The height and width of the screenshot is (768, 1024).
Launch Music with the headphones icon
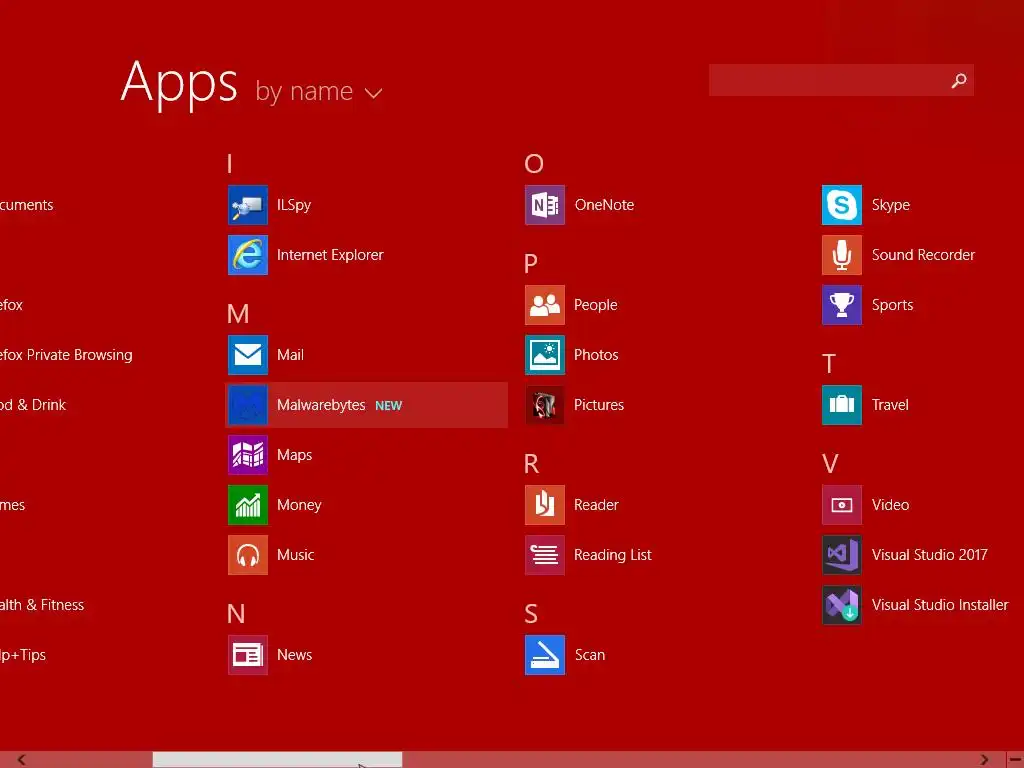[x=248, y=555]
